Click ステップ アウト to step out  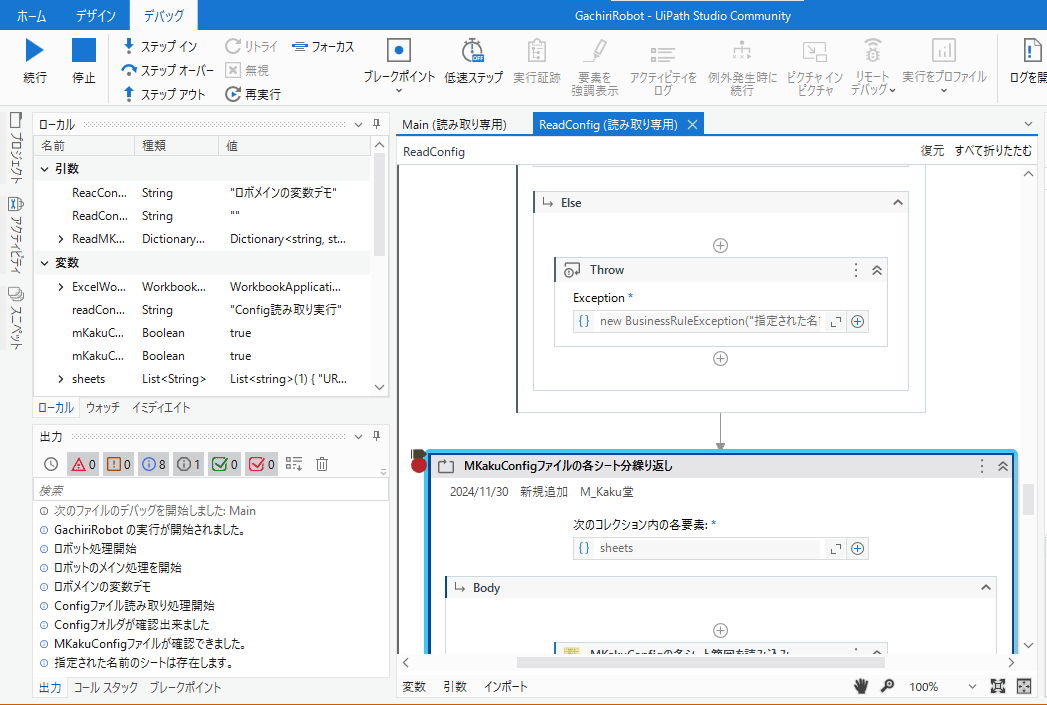[164, 94]
